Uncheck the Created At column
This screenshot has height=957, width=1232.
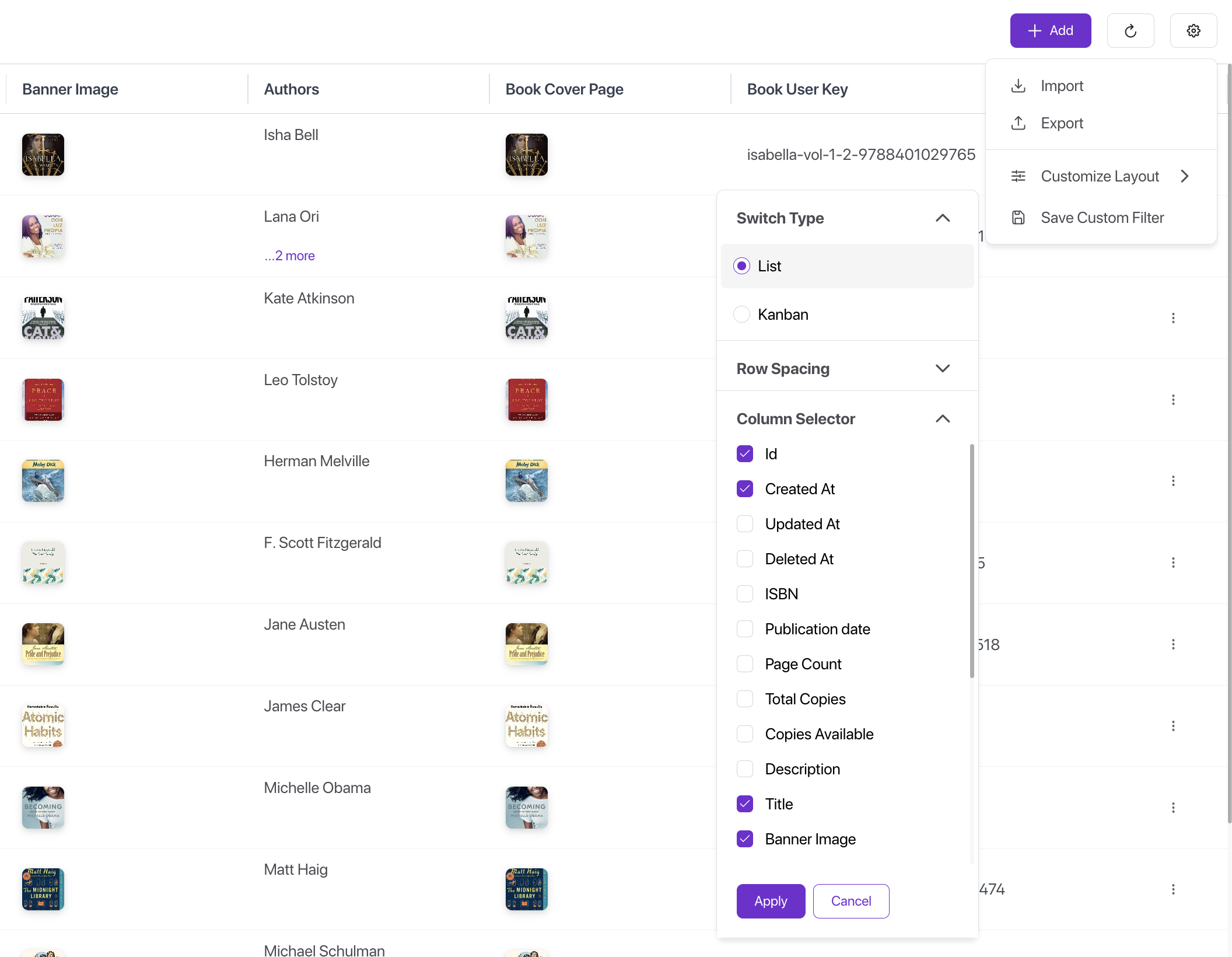(745, 489)
